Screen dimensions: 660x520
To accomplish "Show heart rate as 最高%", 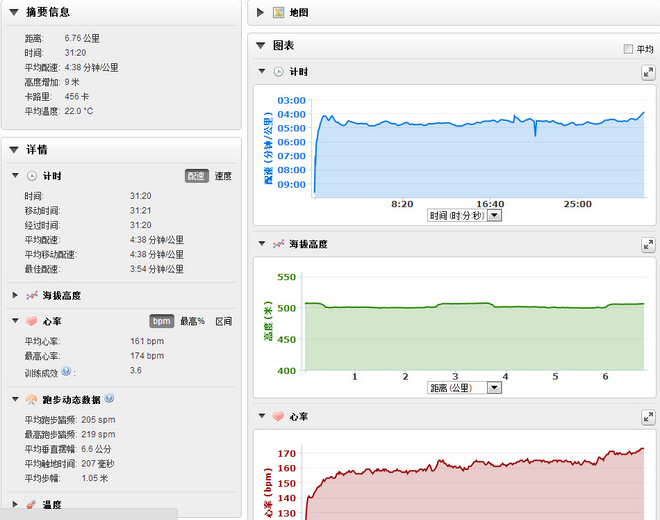I will 192,321.
